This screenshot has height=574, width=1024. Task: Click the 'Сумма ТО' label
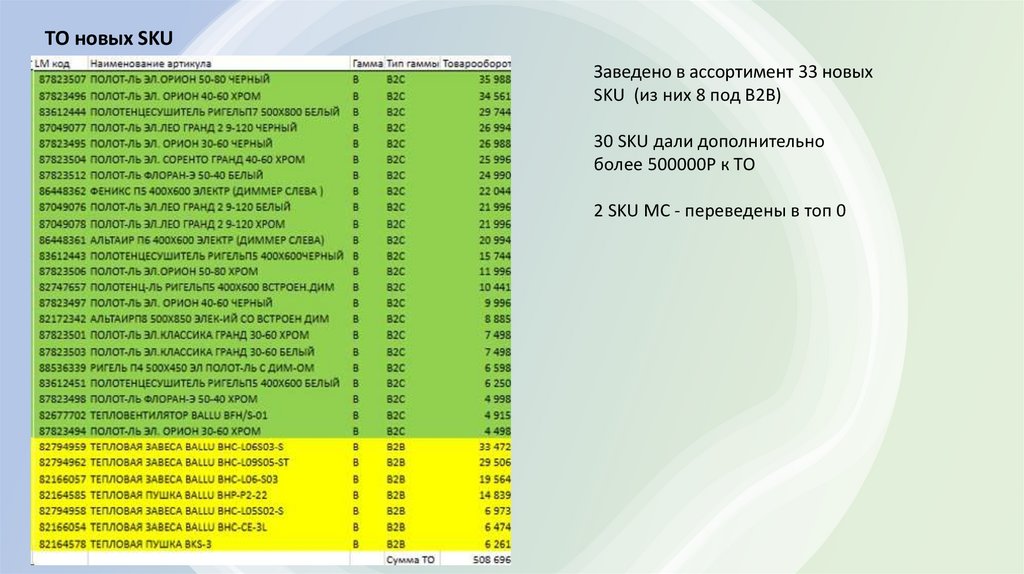(x=410, y=560)
